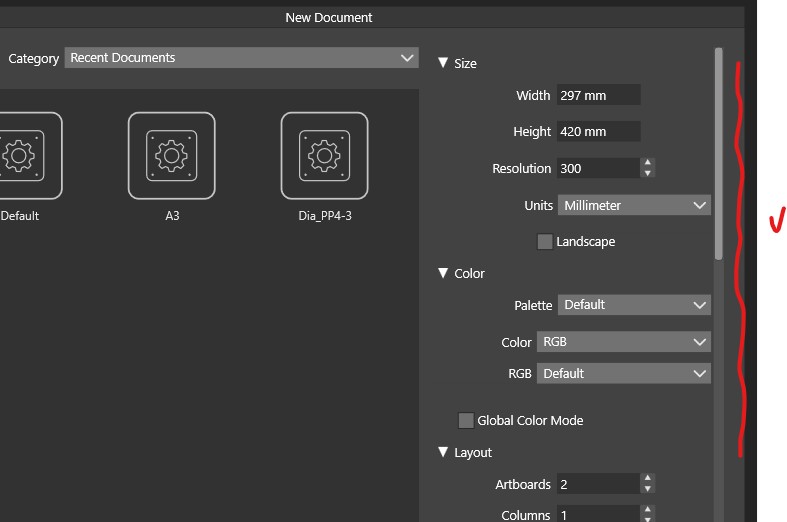Toggle the Global Color Mode checkbox
This screenshot has width=787, height=522.
pos(466,421)
